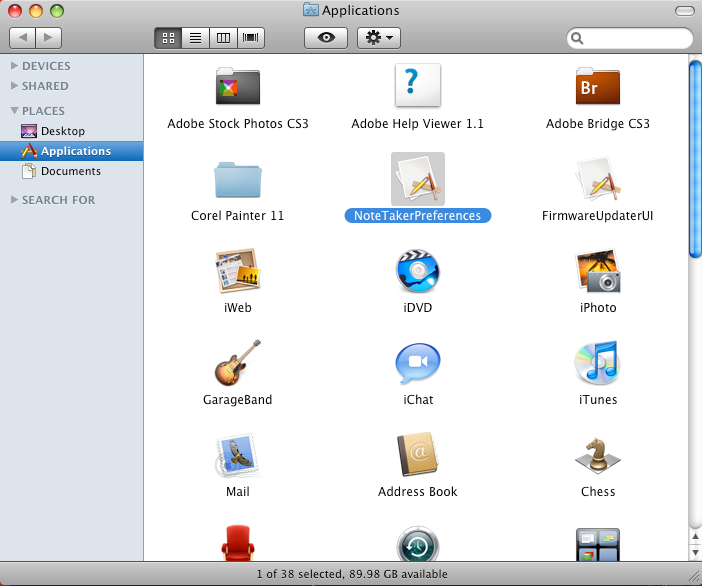702x586 pixels.
Task: Click the NoteTakerPreferences application icon
Action: 418,179
